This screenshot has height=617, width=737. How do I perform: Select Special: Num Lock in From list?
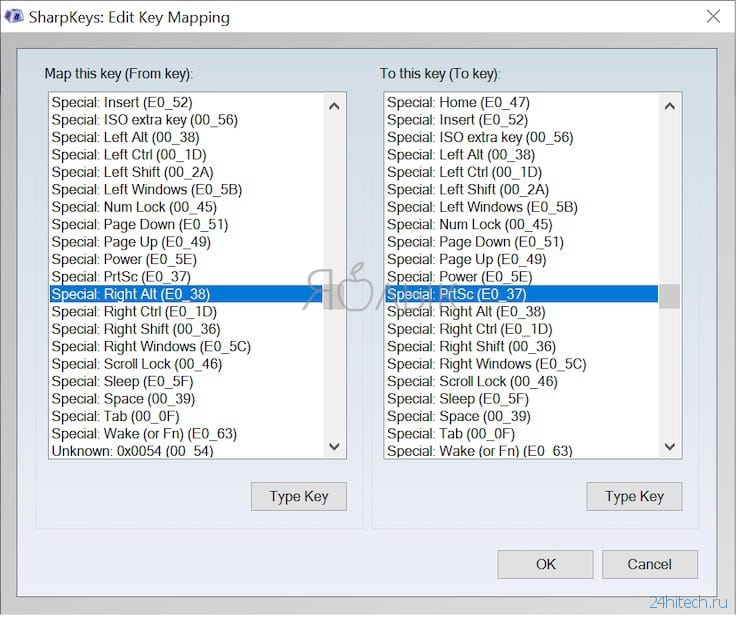pyautogui.click(x=186, y=207)
